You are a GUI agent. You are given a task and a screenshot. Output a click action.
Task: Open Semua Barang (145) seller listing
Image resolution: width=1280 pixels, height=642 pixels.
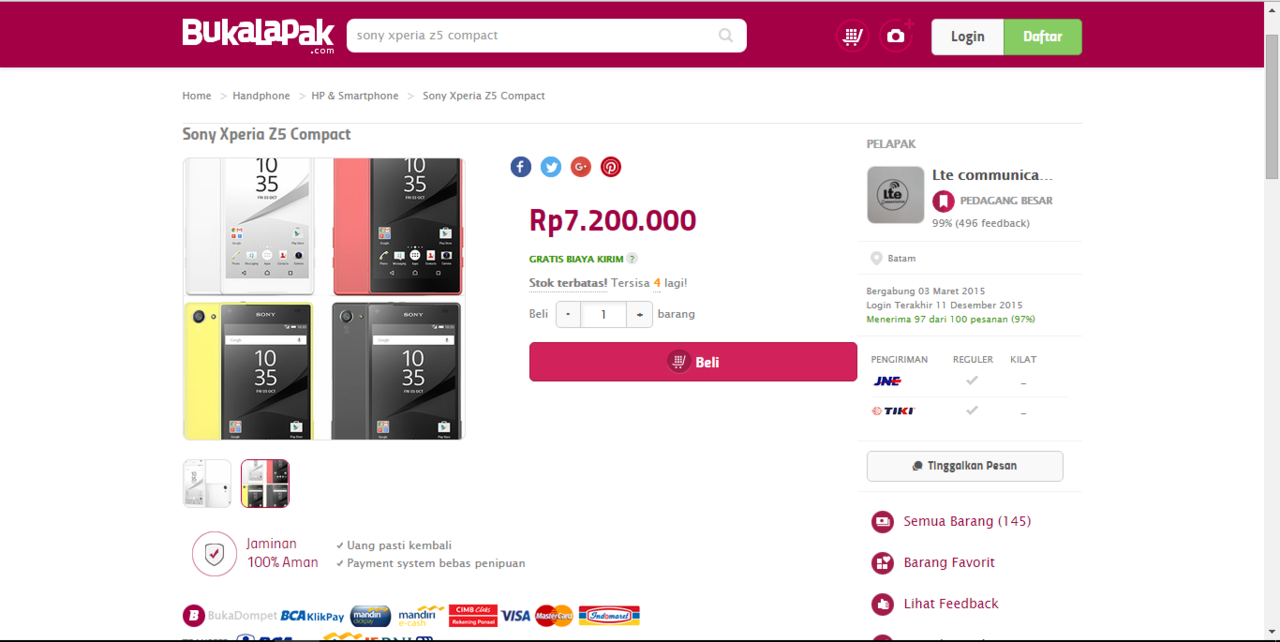[966, 521]
